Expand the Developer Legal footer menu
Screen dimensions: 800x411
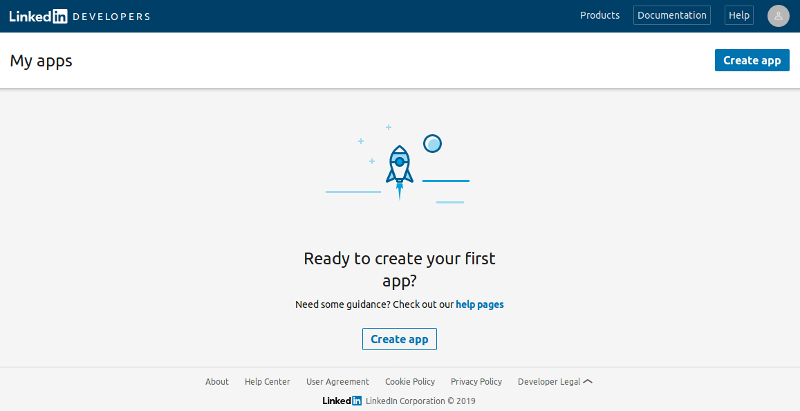pos(555,381)
